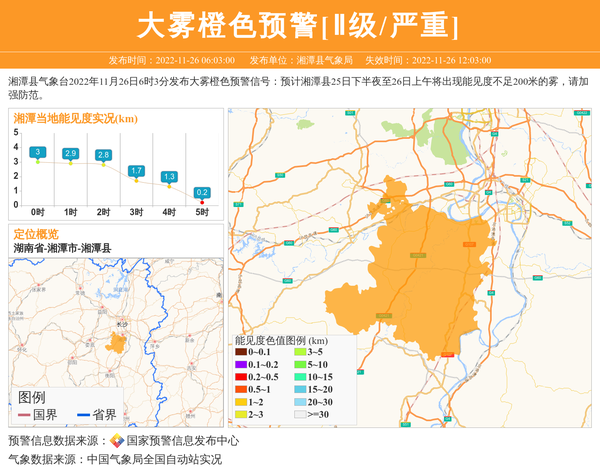Click the 3 km data label at 0时
The width and height of the screenshot is (600, 471).
click(x=37, y=152)
